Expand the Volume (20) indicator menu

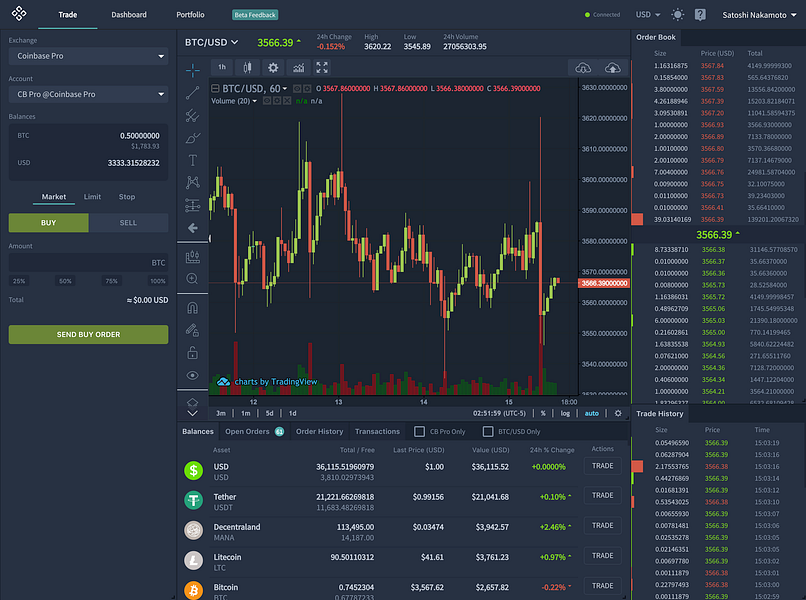click(x=254, y=101)
